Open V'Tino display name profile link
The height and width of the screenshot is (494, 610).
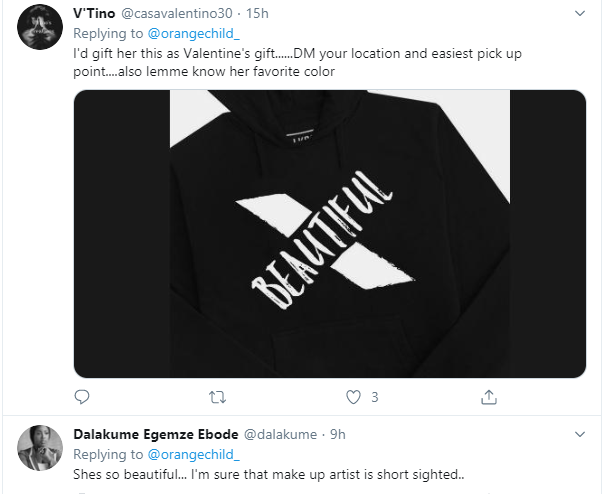(94, 13)
